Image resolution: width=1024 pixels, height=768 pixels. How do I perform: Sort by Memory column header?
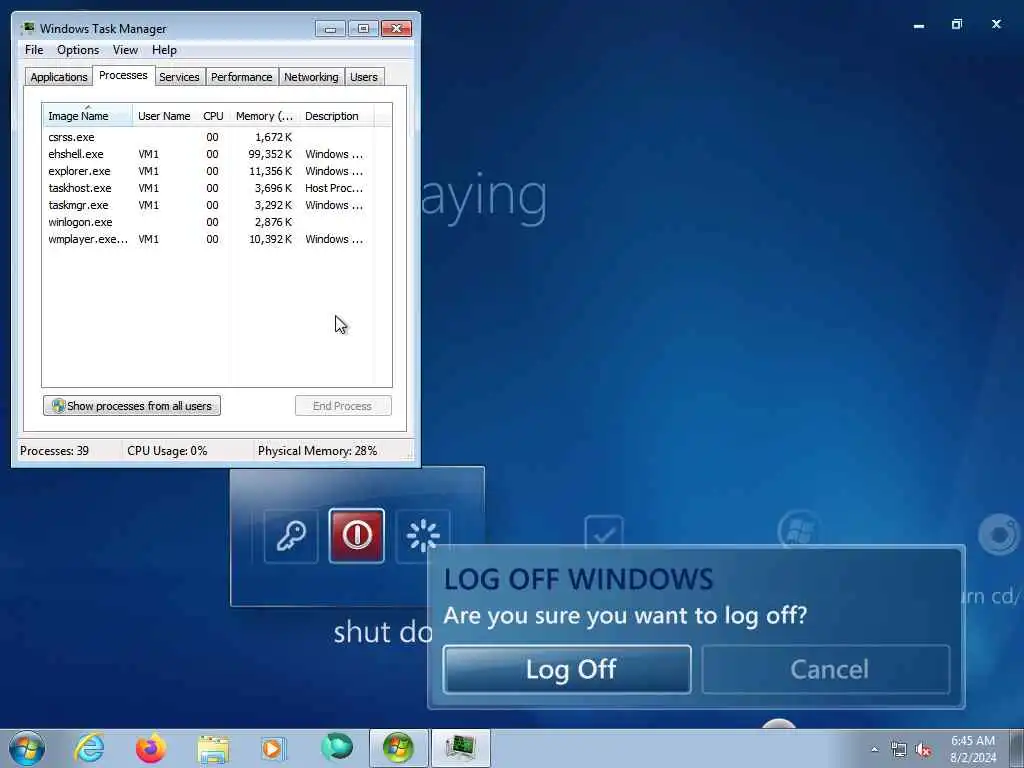click(x=264, y=116)
